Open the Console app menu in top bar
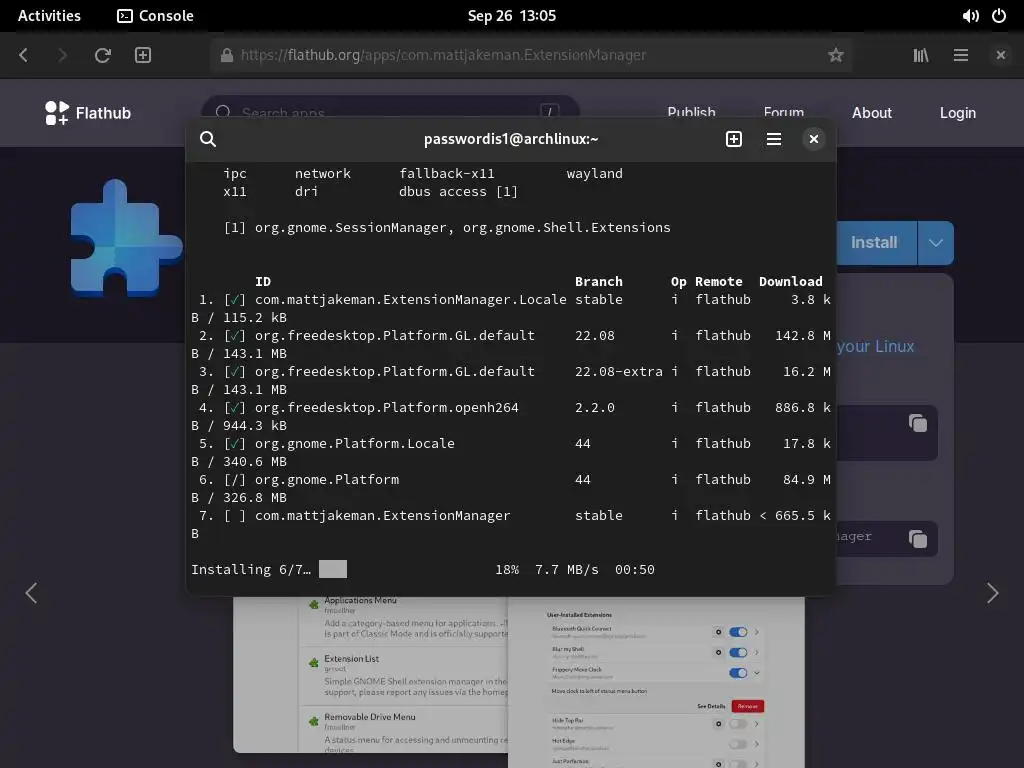Screen dimensions: 1024x768 [x=155, y=16]
